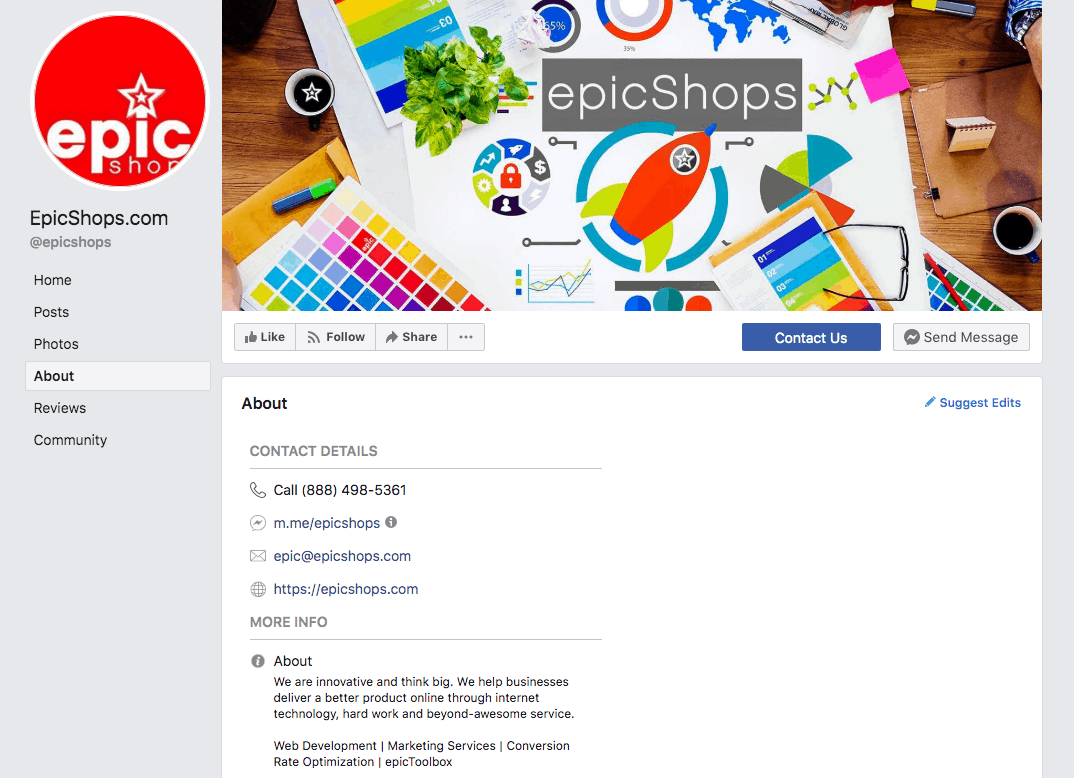Click the blue Contact Us button
This screenshot has height=778, width=1074.
click(811, 338)
